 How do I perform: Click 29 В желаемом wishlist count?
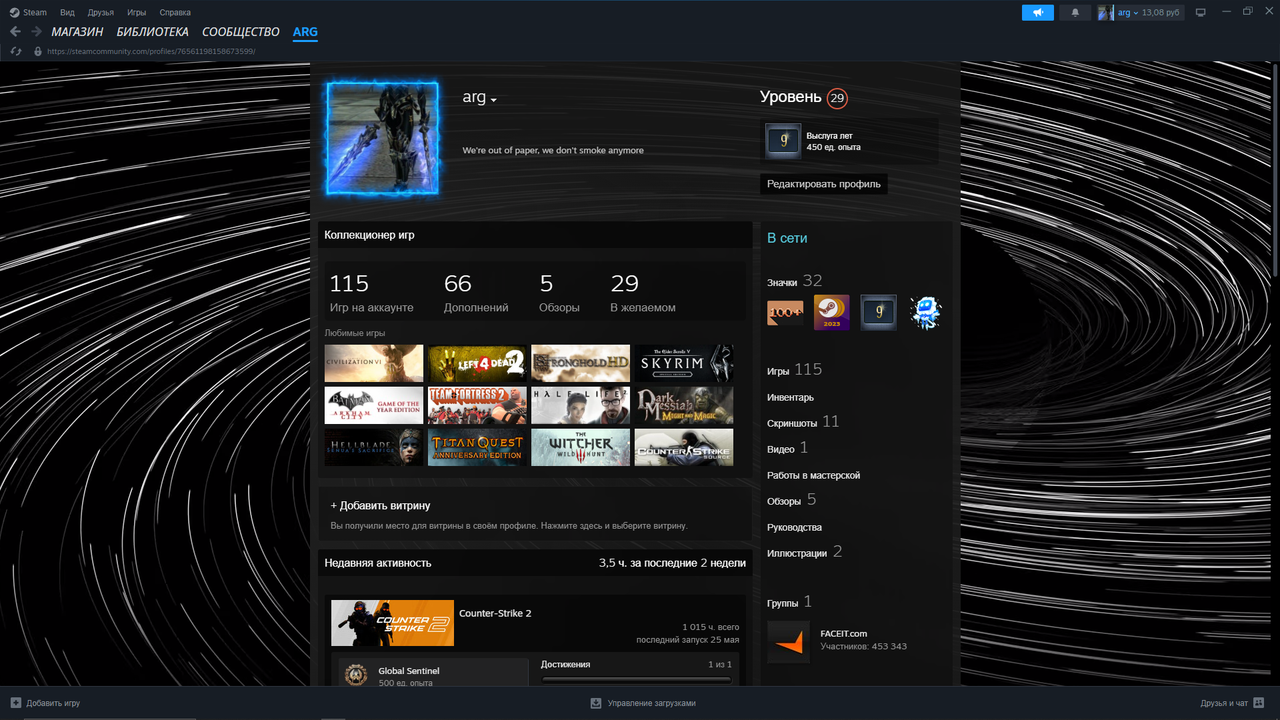[x=643, y=293]
